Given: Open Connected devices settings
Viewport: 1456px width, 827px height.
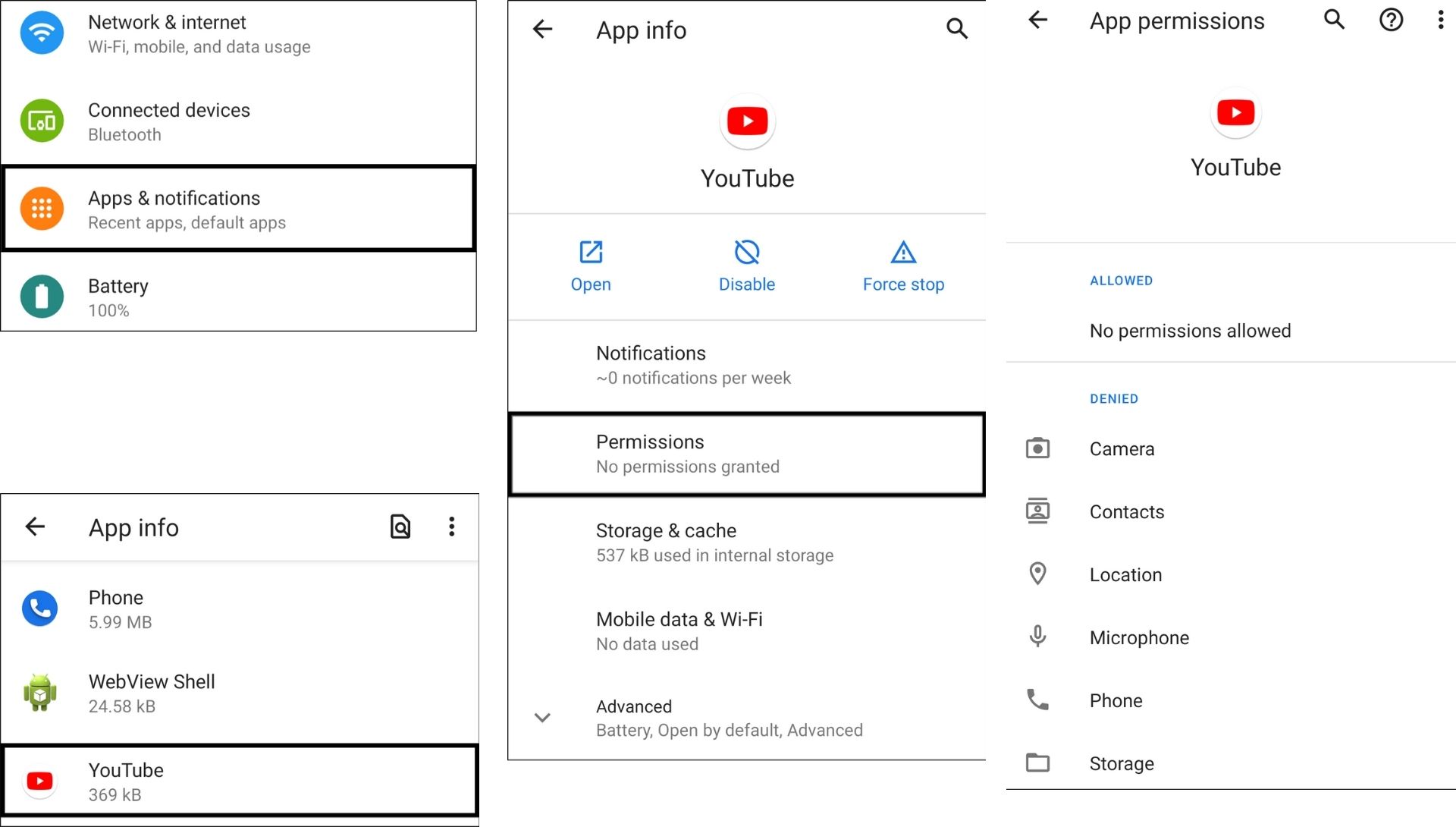Looking at the screenshot, I should tap(238, 121).
